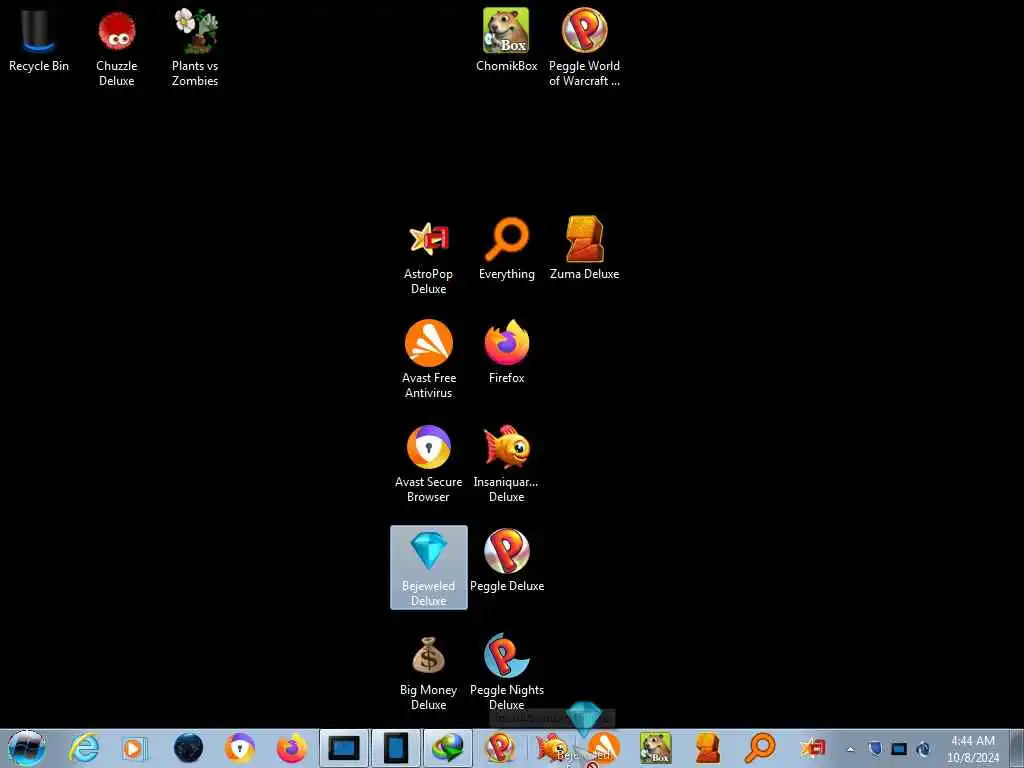Select the AstroPop Deluxe desktop icon
This screenshot has width=1024, height=768.
428,257
